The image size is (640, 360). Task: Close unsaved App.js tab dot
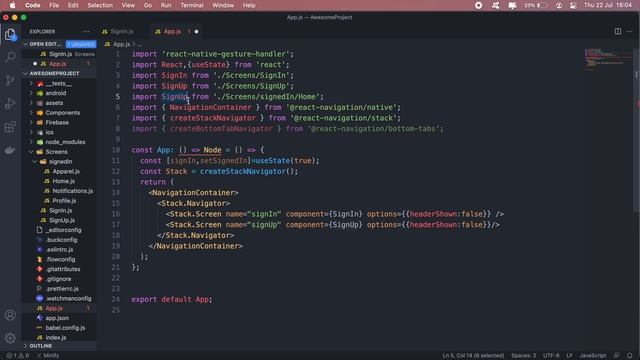point(196,31)
